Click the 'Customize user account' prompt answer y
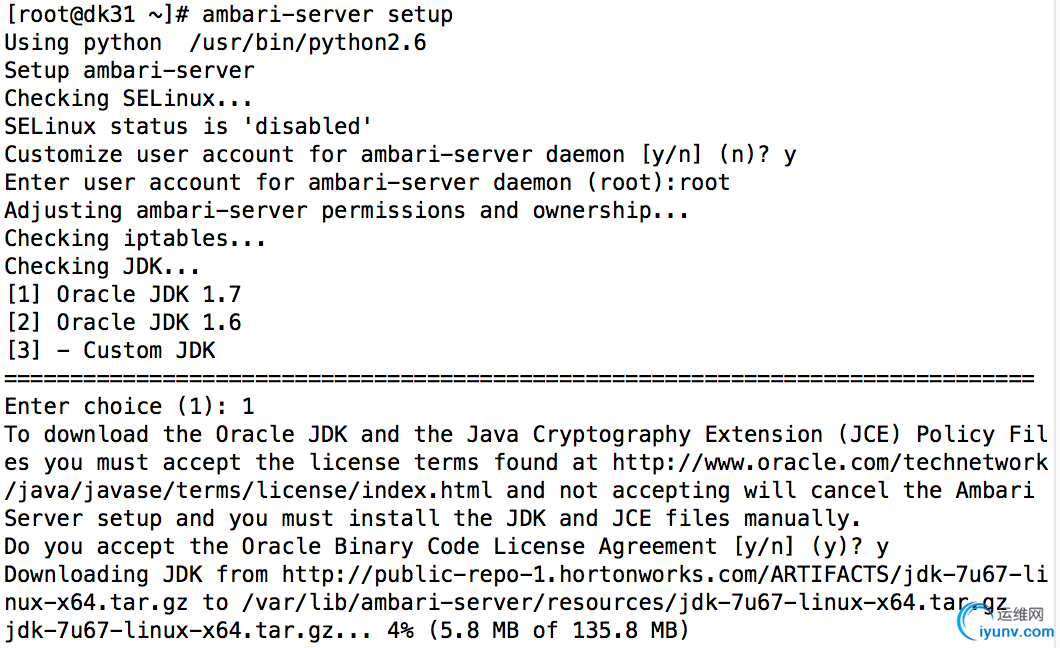This screenshot has height=648, width=1060. pyautogui.click(x=790, y=155)
